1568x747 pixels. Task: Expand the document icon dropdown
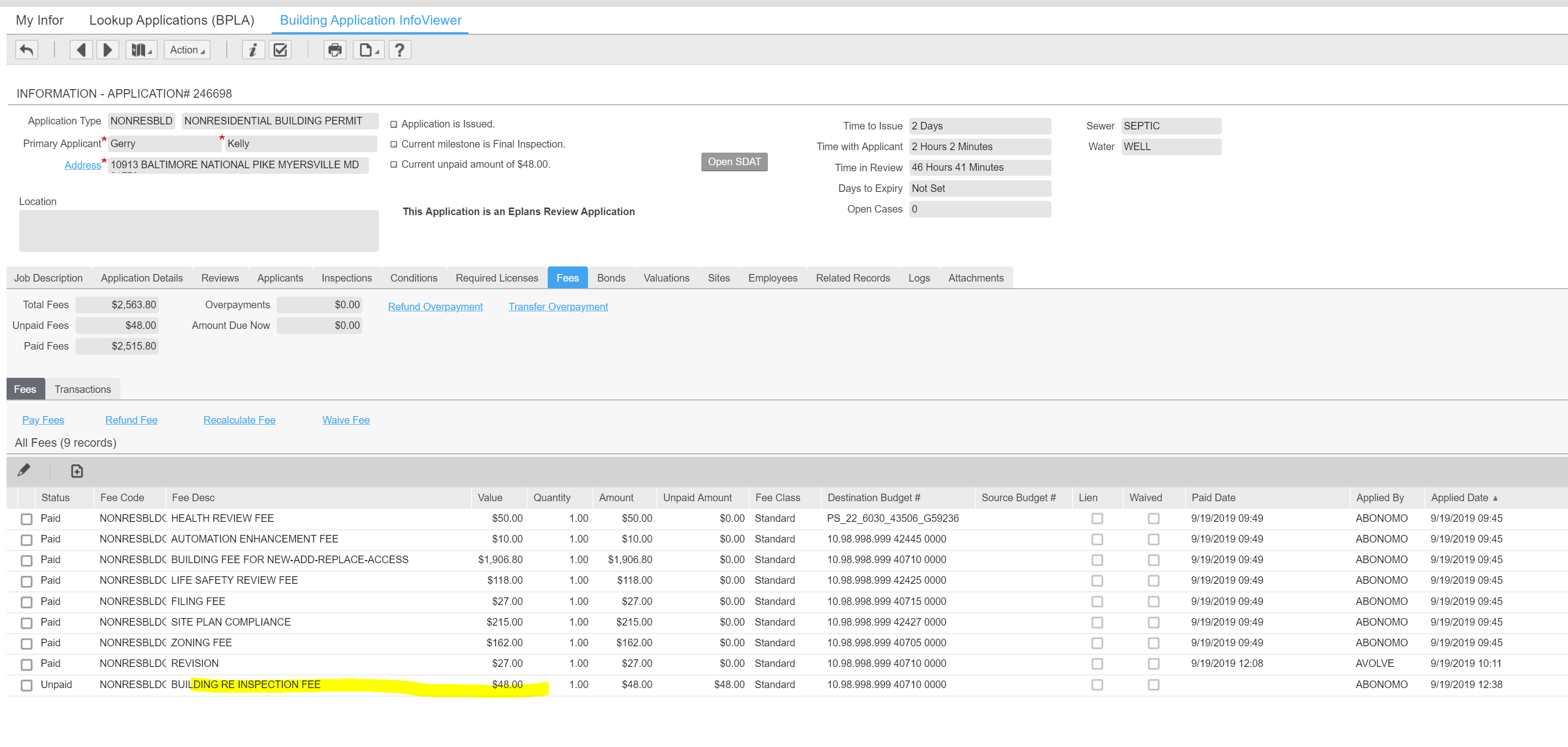pyautogui.click(x=368, y=50)
